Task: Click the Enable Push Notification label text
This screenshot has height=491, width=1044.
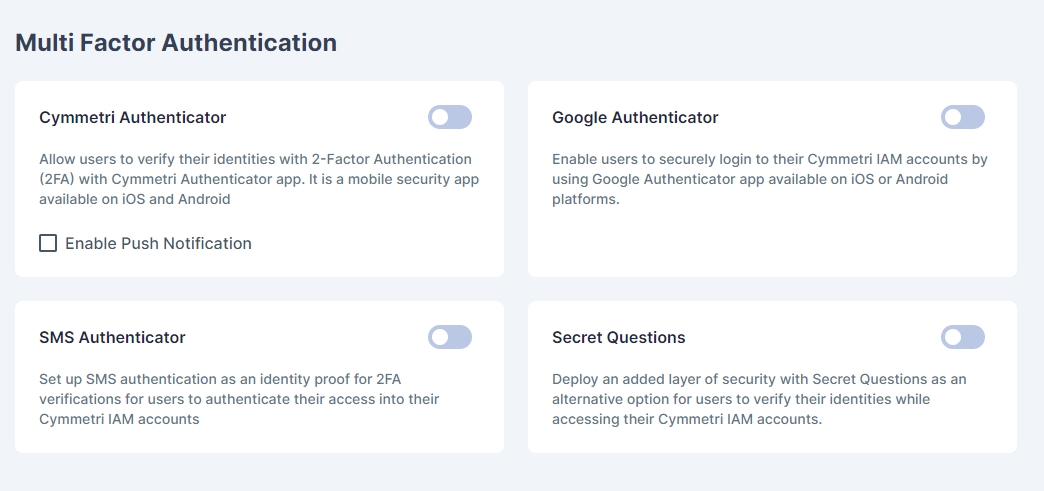Action: 158,243
